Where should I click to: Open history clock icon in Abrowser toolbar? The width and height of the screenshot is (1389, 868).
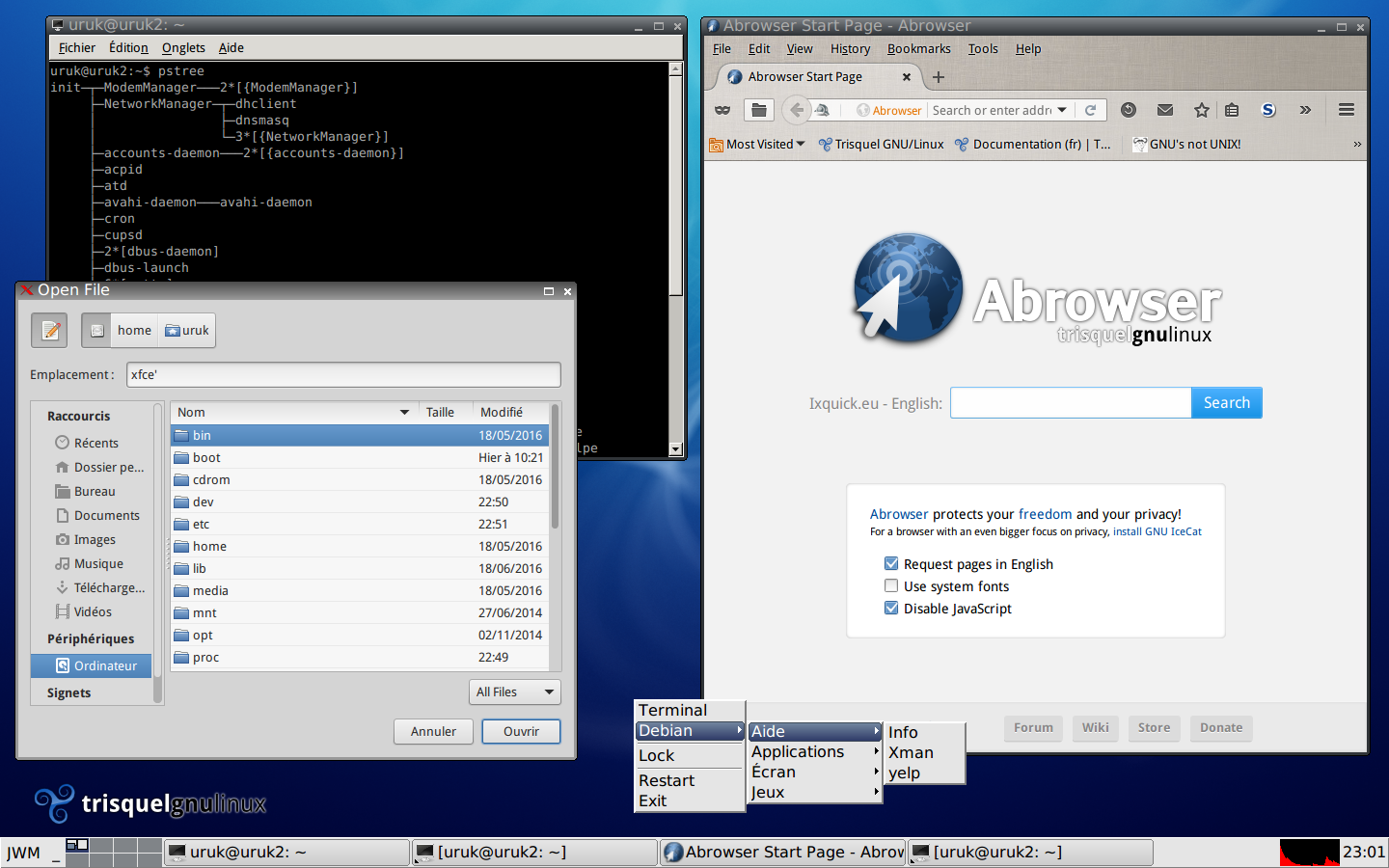pos(1128,110)
